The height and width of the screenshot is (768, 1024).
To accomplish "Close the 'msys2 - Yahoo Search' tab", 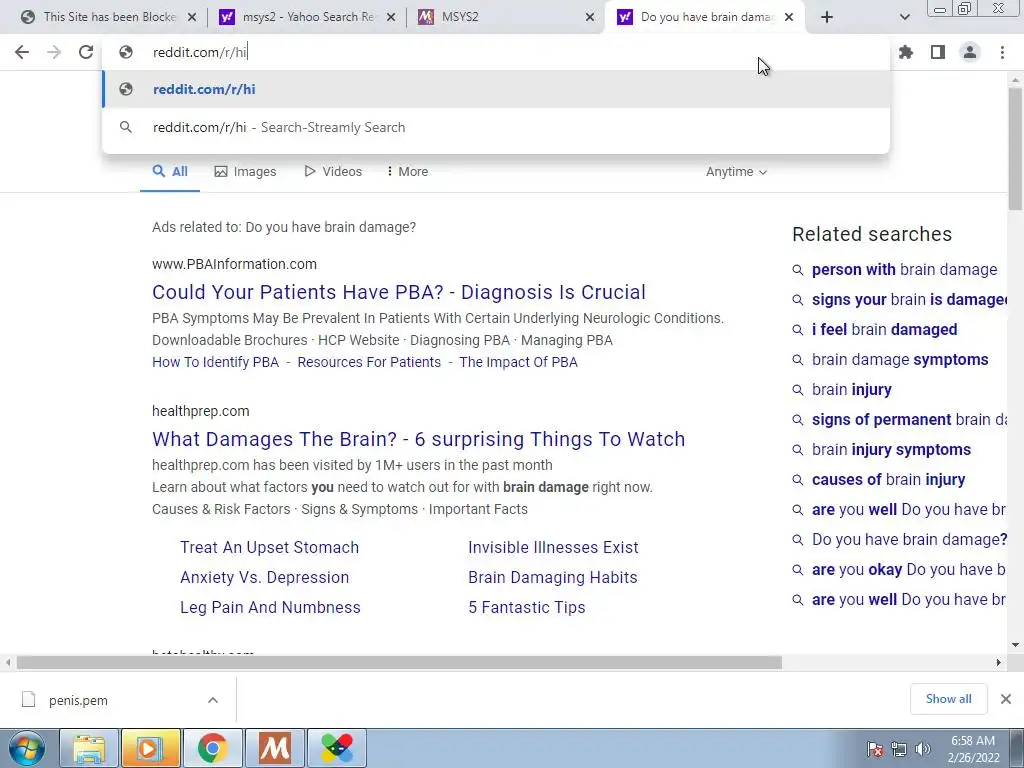I will click(x=391, y=17).
